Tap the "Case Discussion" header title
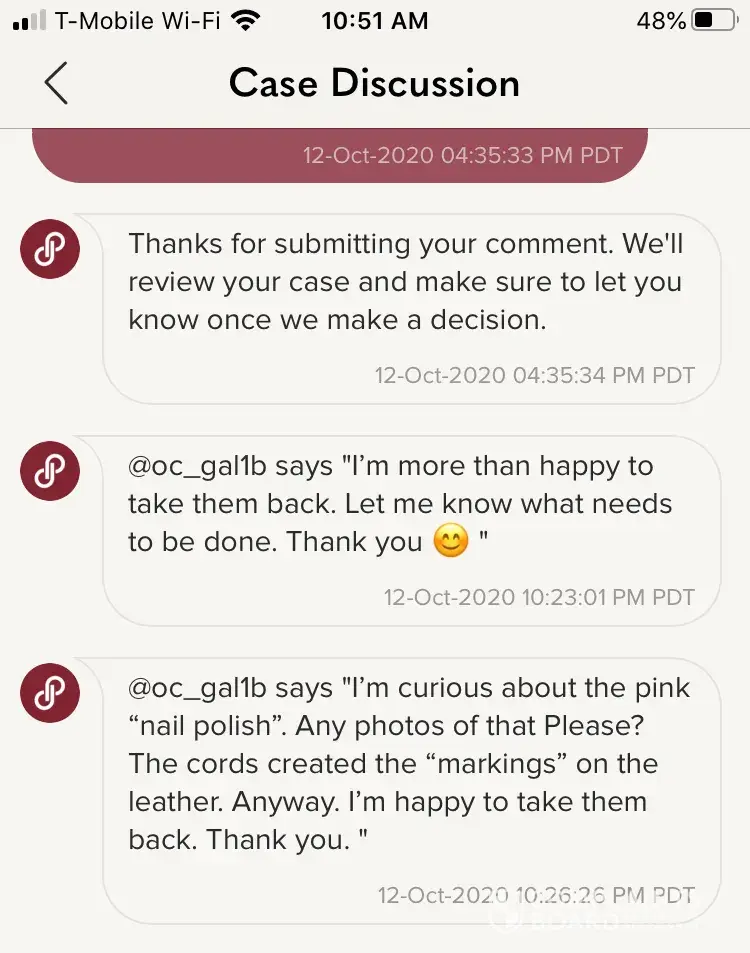The width and height of the screenshot is (750, 953). (x=374, y=83)
